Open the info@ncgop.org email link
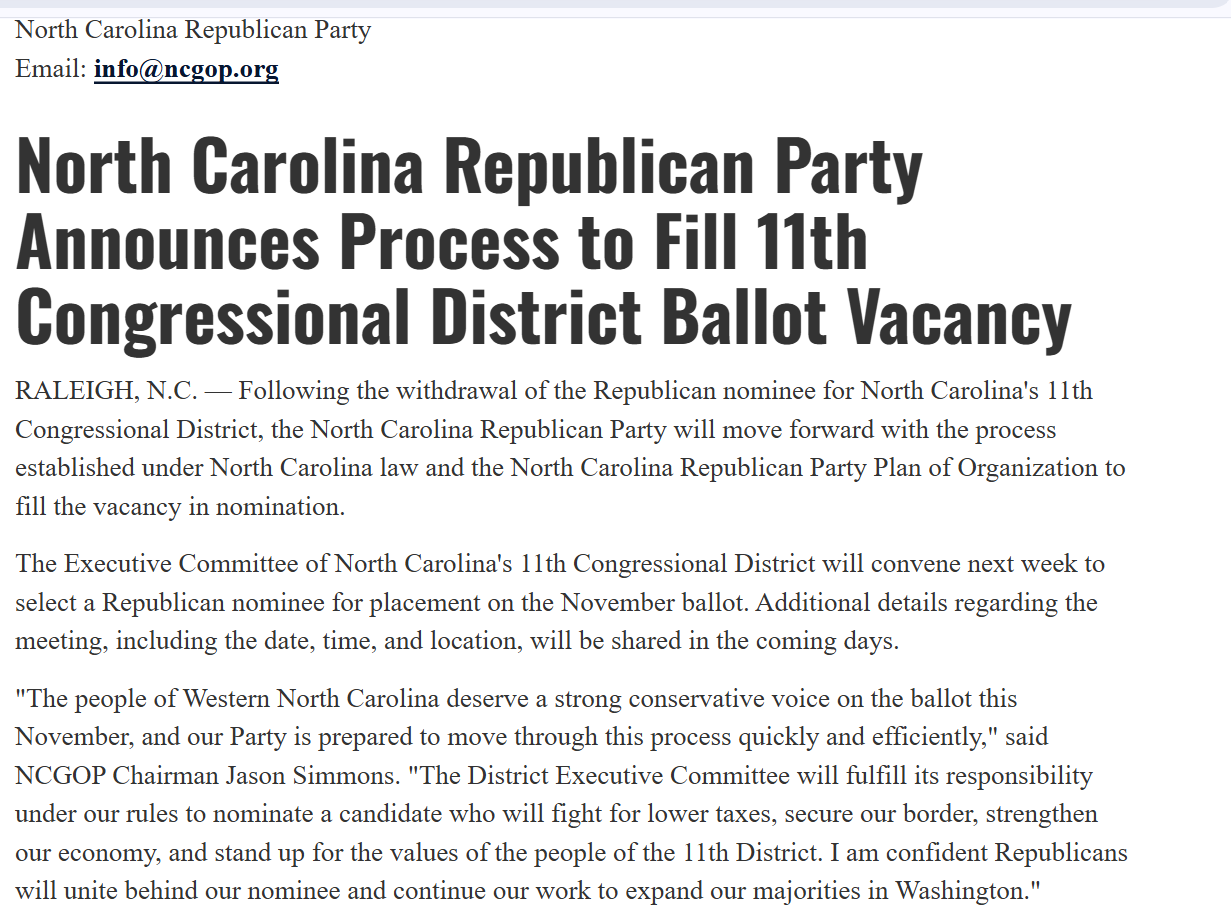 186,69
